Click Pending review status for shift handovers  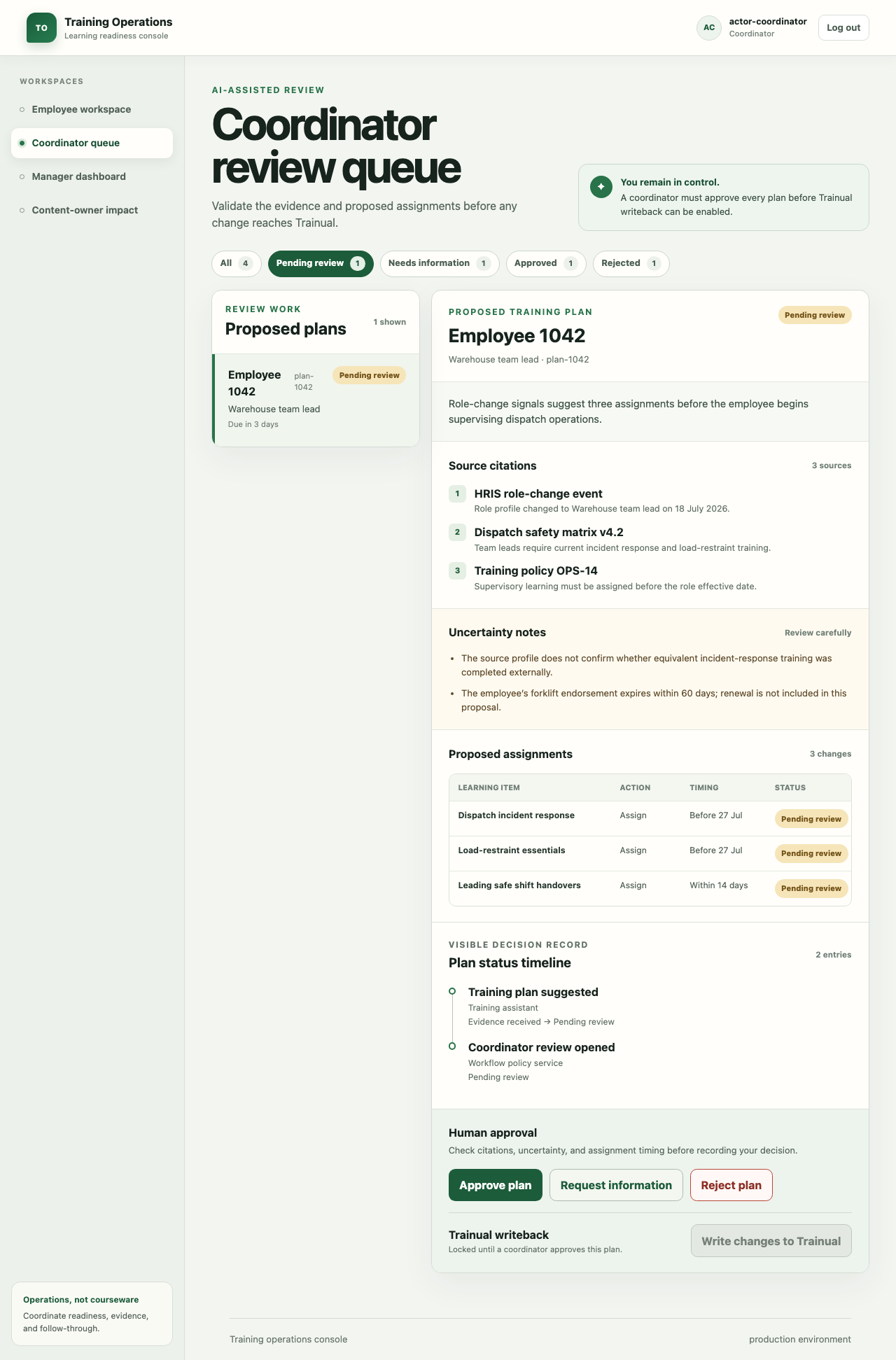tap(811, 888)
